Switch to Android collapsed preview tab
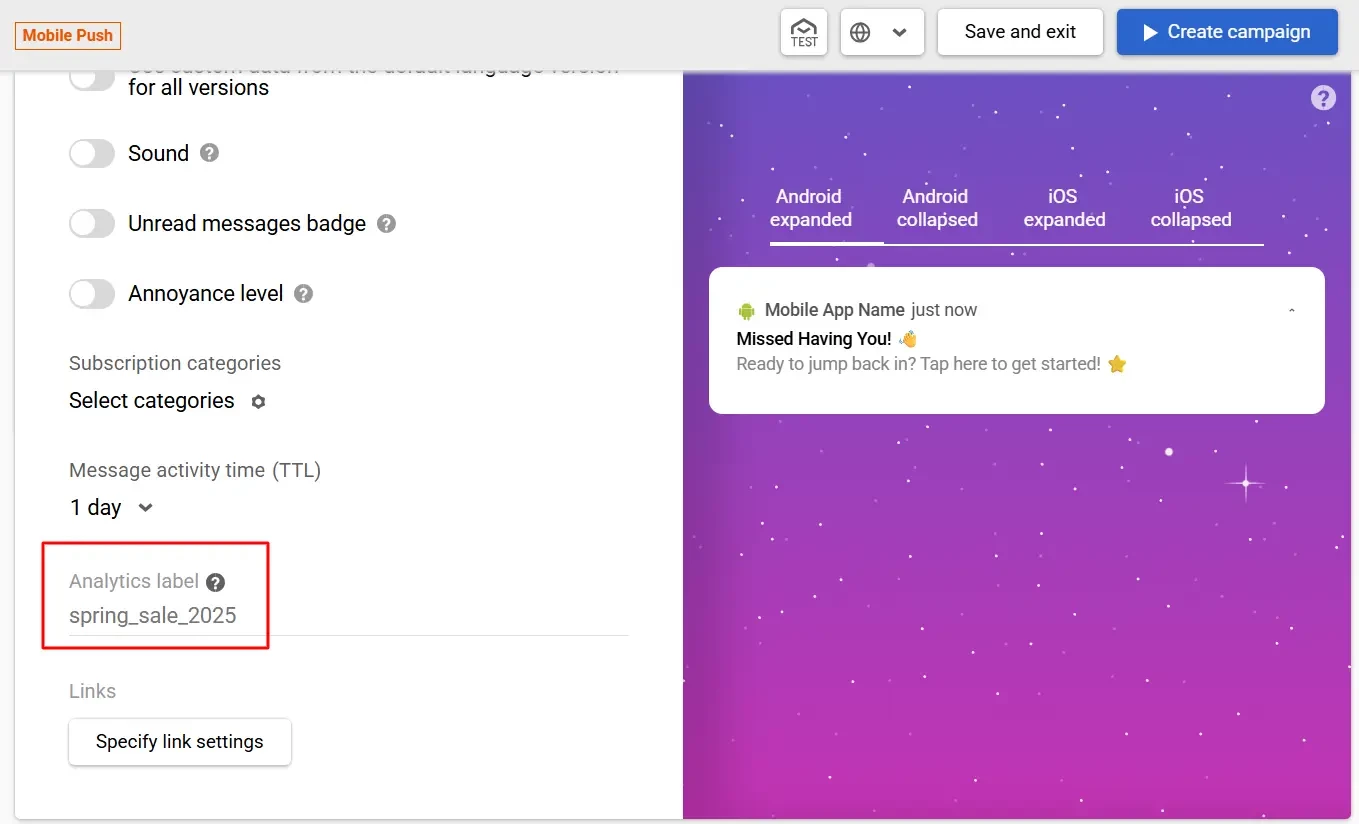Screen dimensions: 1359x824 click(937, 208)
